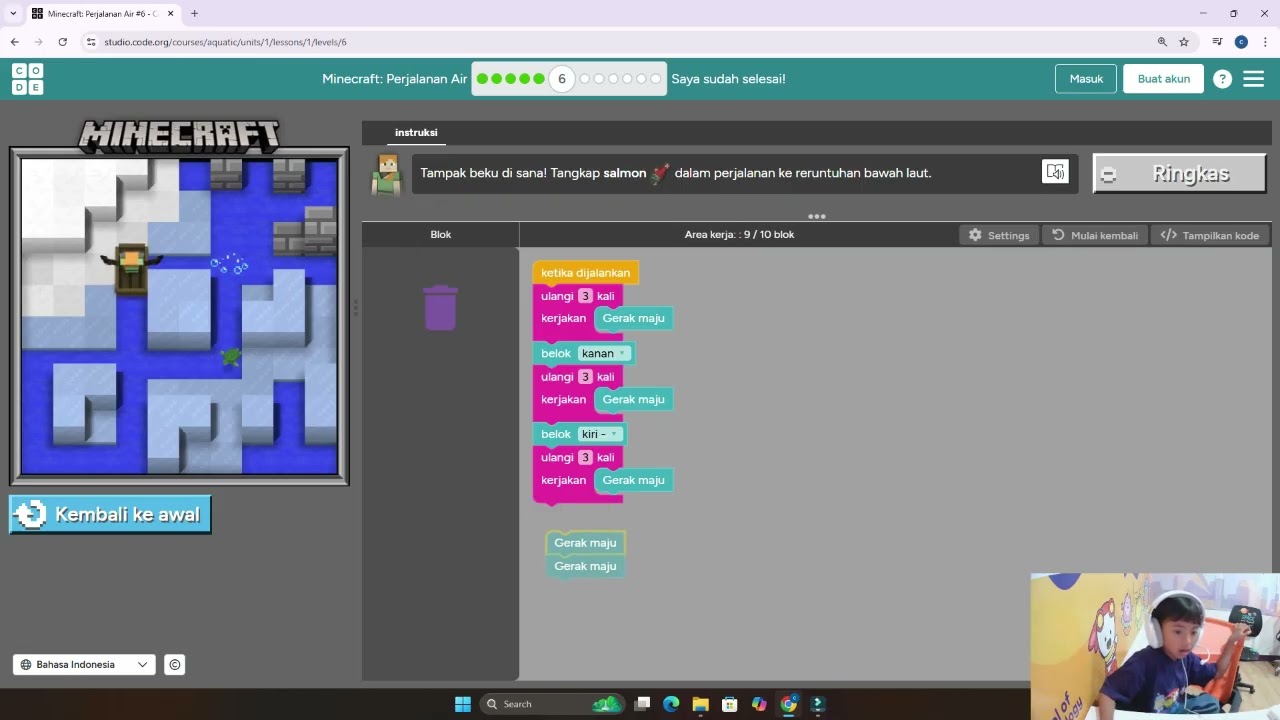Click the Ringkas collapse button
1280x720 pixels.
1180,174
